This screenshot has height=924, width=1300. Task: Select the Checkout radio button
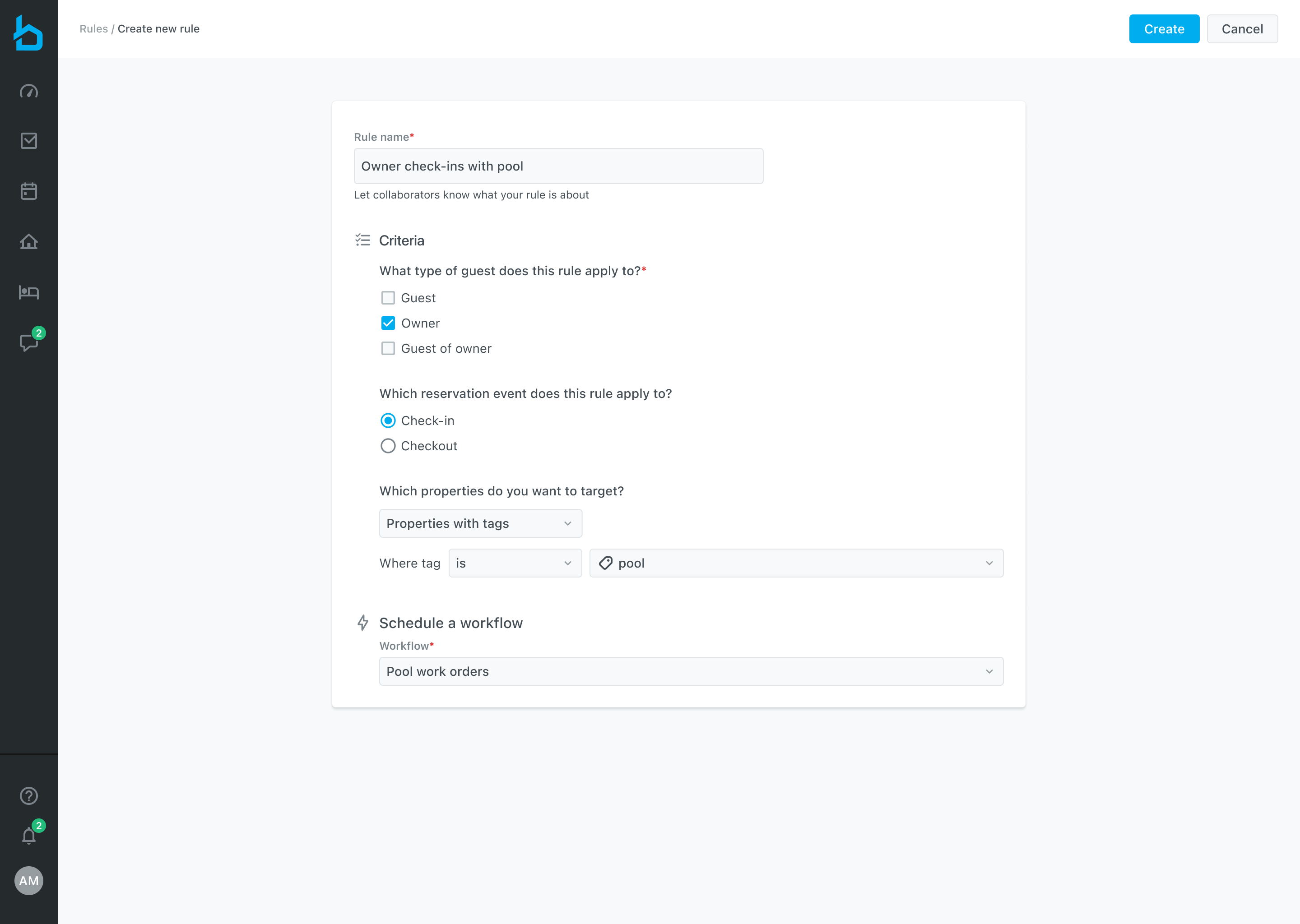point(388,446)
